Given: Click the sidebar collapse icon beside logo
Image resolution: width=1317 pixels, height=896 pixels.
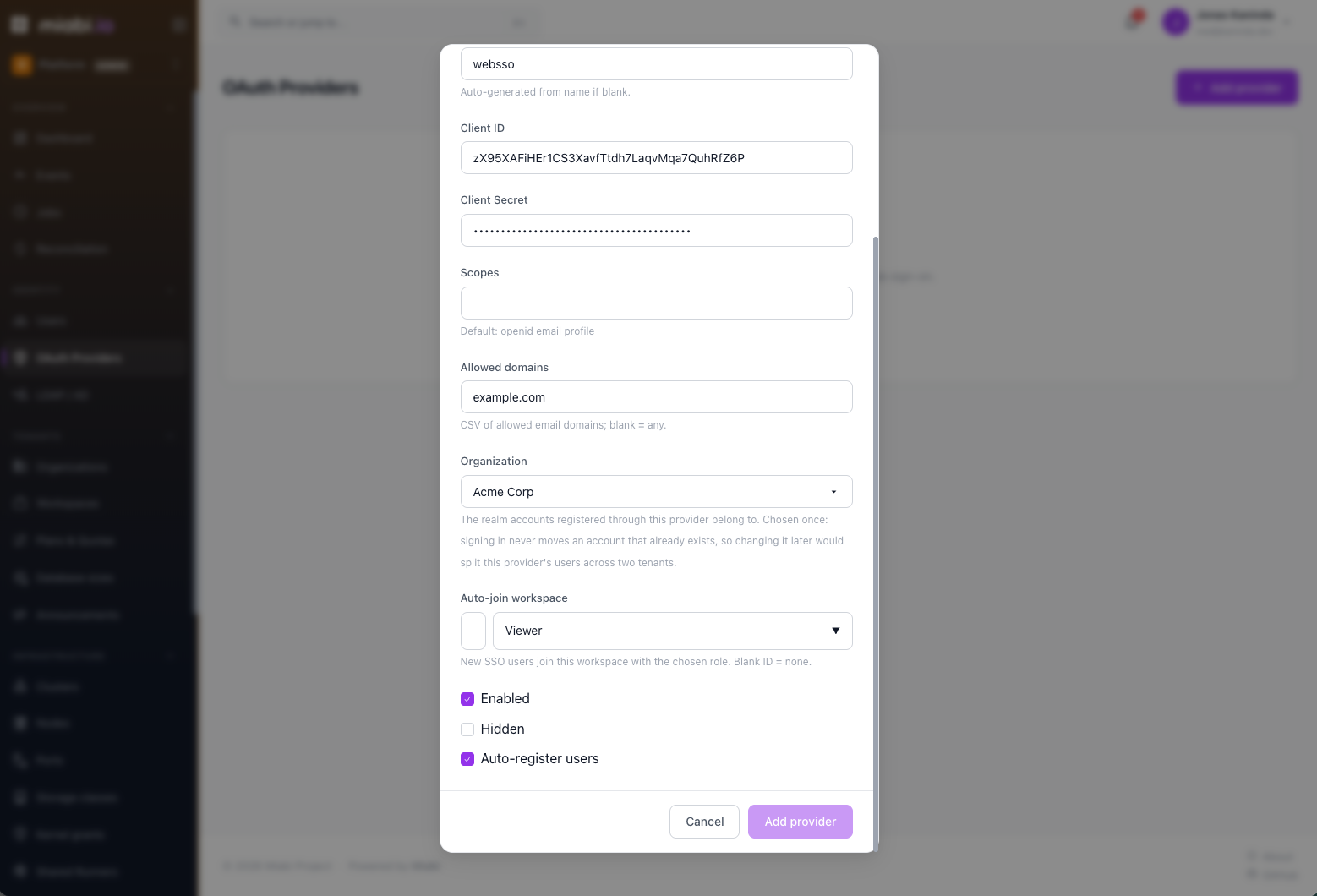Looking at the screenshot, I should tap(179, 25).
